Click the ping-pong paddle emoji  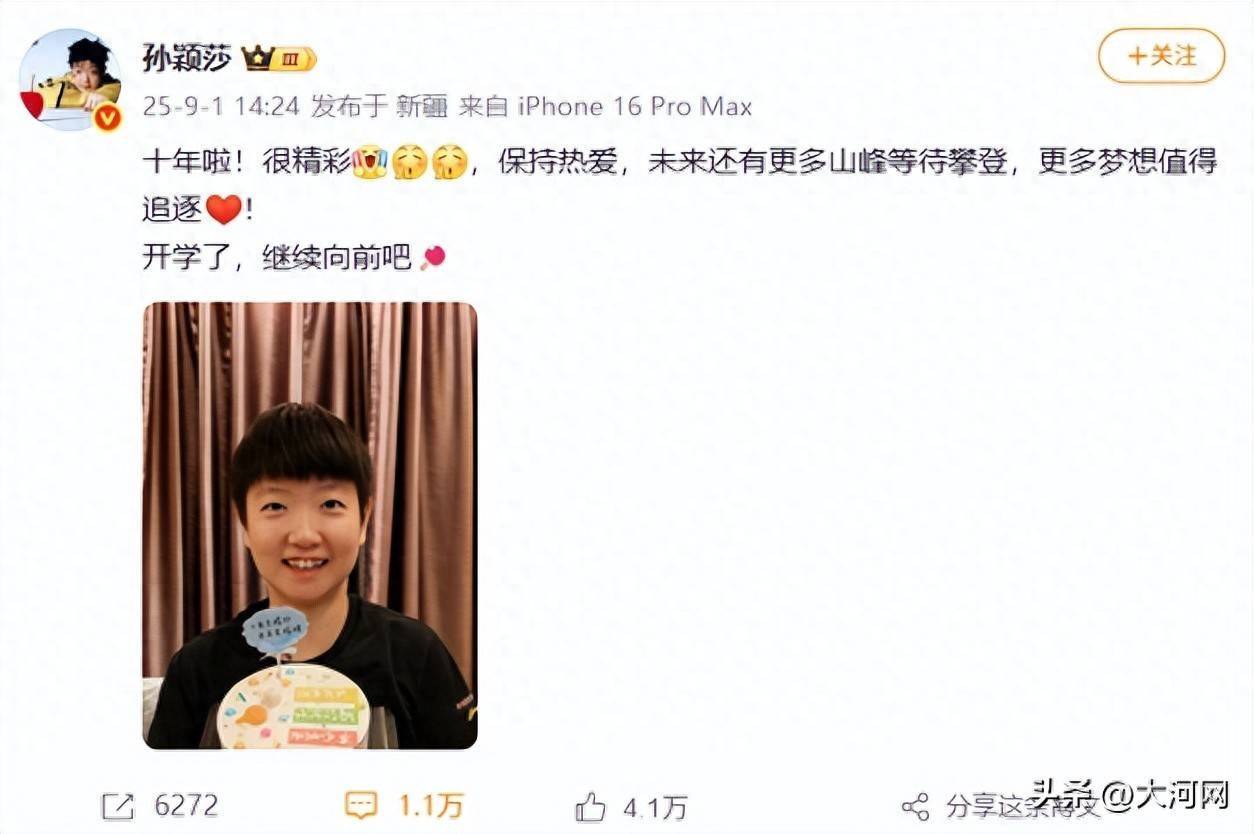[432, 258]
